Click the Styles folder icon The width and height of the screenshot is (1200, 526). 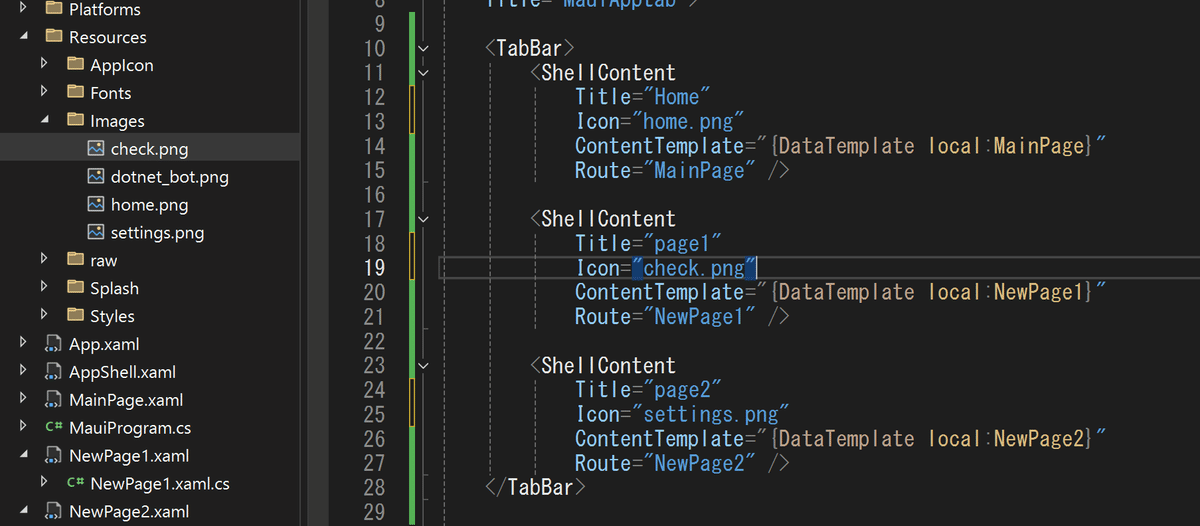(x=75, y=316)
